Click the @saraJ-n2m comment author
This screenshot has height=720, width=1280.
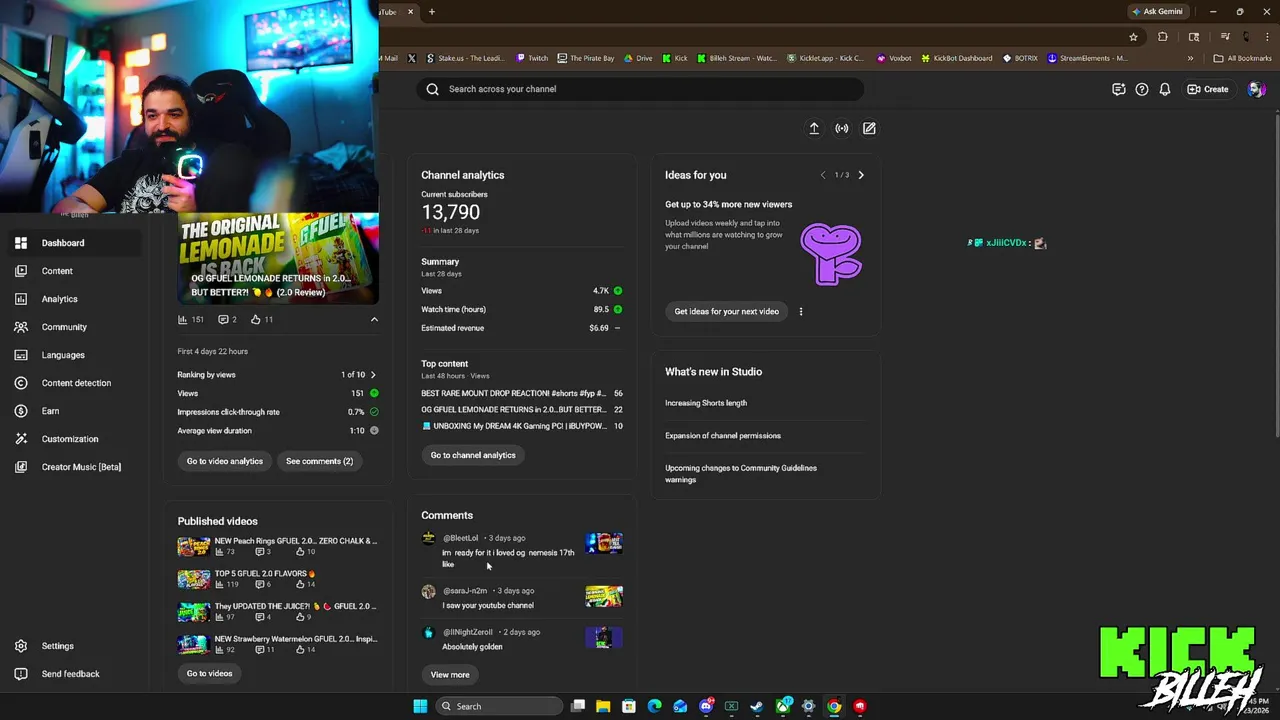point(465,591)
